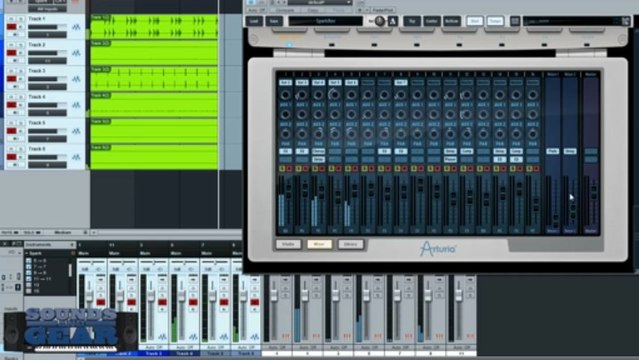The height and width of the screenshot is (360, 639).
Task: Select the Track 3 clip in arrangement
Action: click(154, 79)
